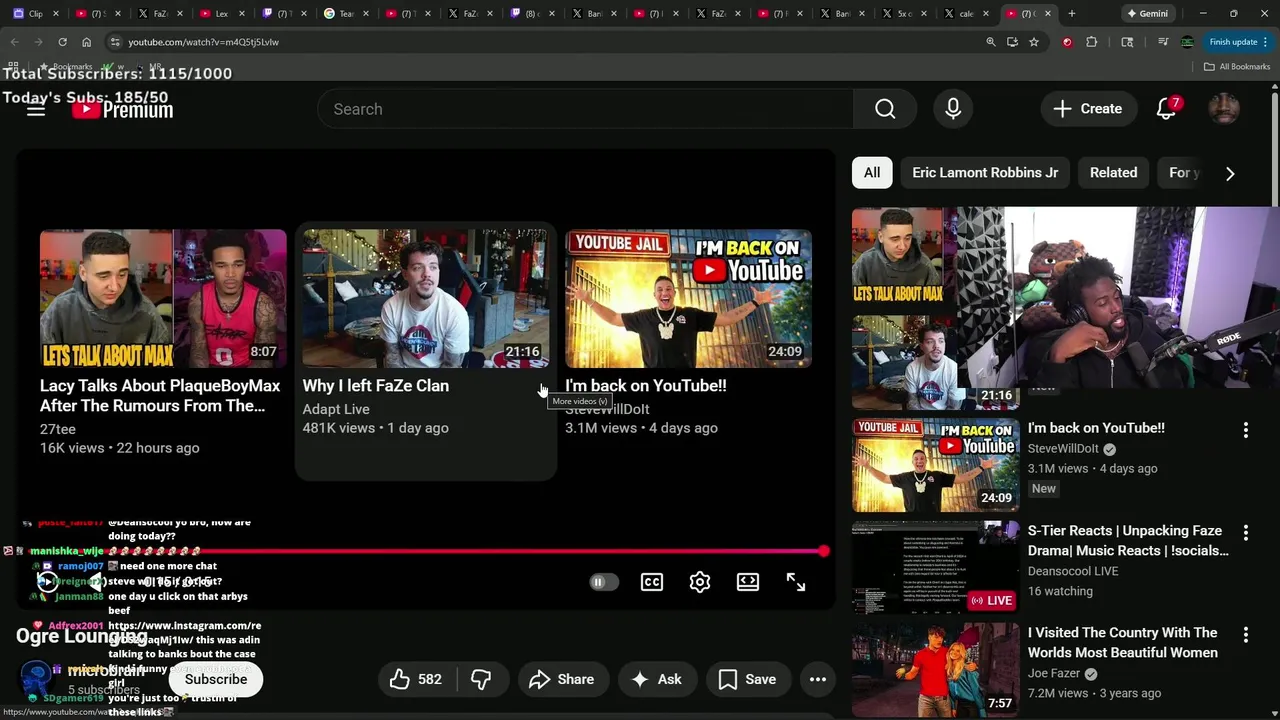The height and width of the screenshot is (720, 1280).
Task: Open player settings gear
Action: pos(700,582)
